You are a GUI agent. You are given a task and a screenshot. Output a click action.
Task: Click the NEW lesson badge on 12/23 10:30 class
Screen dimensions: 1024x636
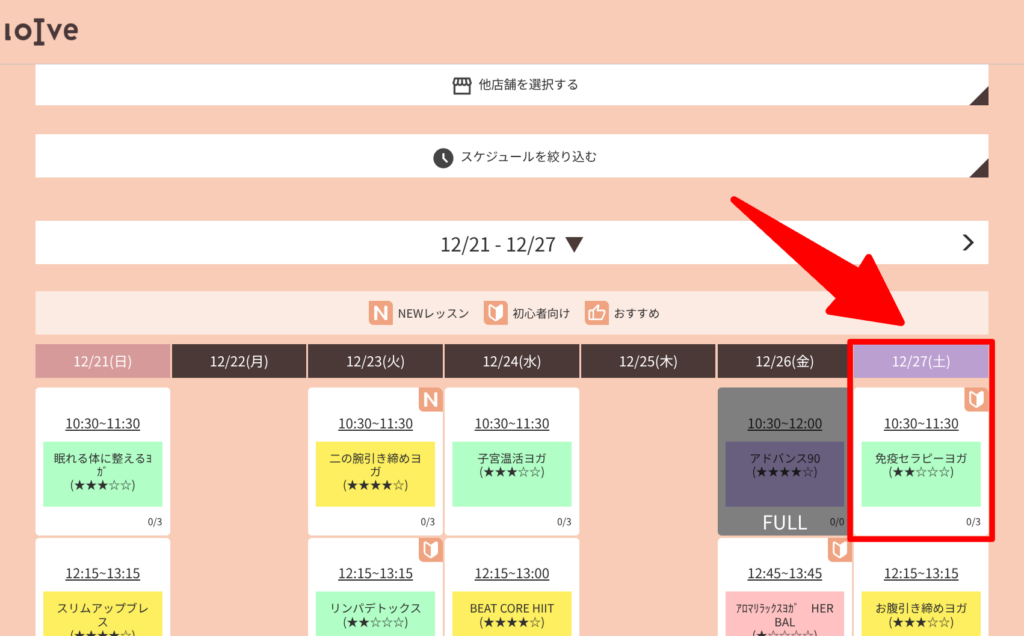click(x=430, y=400)
